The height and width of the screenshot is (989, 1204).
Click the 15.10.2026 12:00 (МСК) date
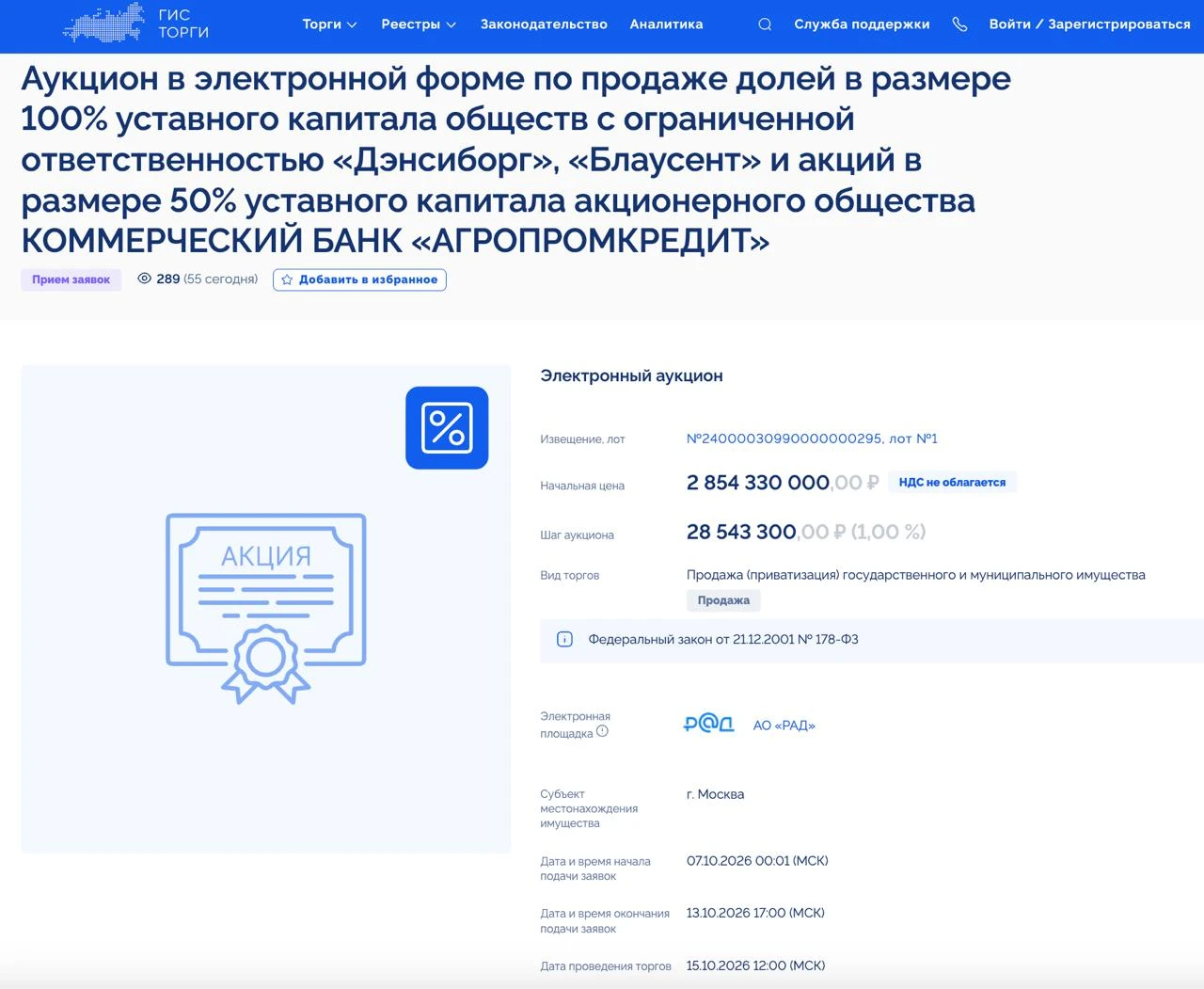coord(755,965)
